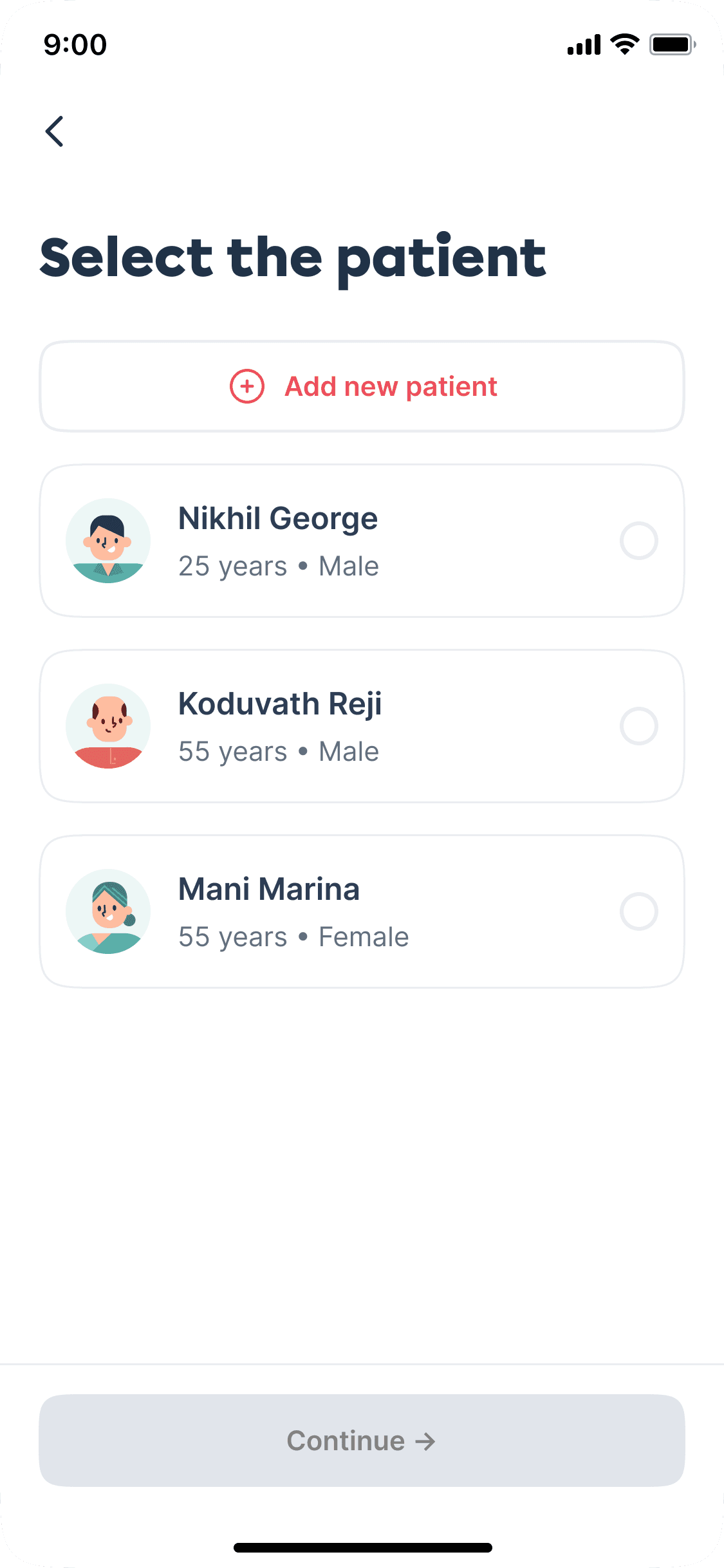The width and height of the screenshot is (724, 1568).
Task: Select the Mani Marina radio button
Action: coord(638,911)
